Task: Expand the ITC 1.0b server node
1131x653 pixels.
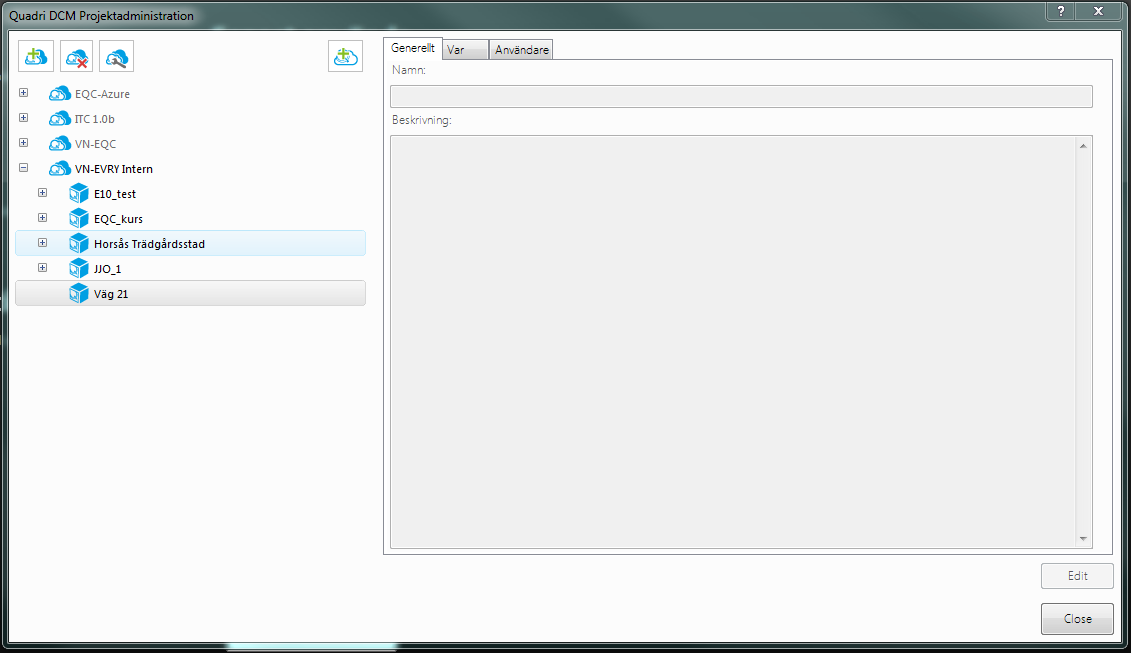Action: click(x=24, y=118)
